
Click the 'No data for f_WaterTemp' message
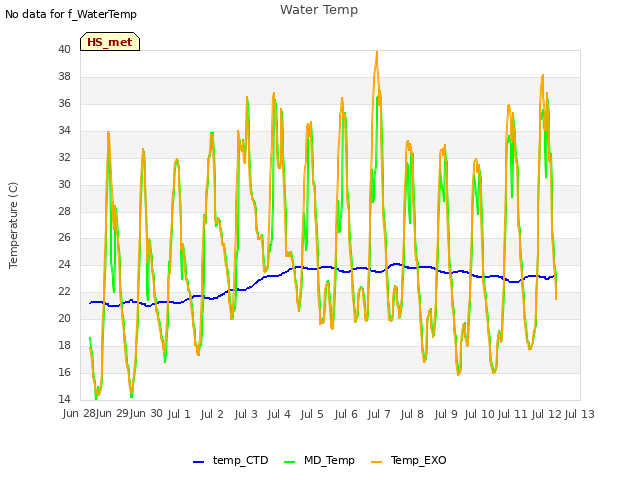[x=71, y=14]
